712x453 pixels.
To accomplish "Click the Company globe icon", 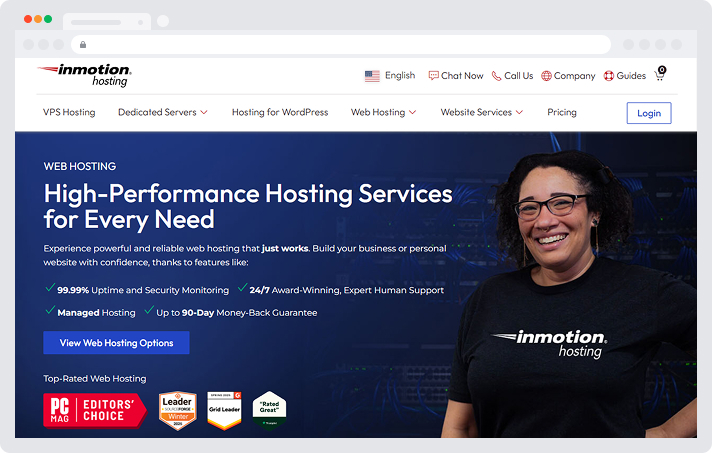I will (546, 76).
